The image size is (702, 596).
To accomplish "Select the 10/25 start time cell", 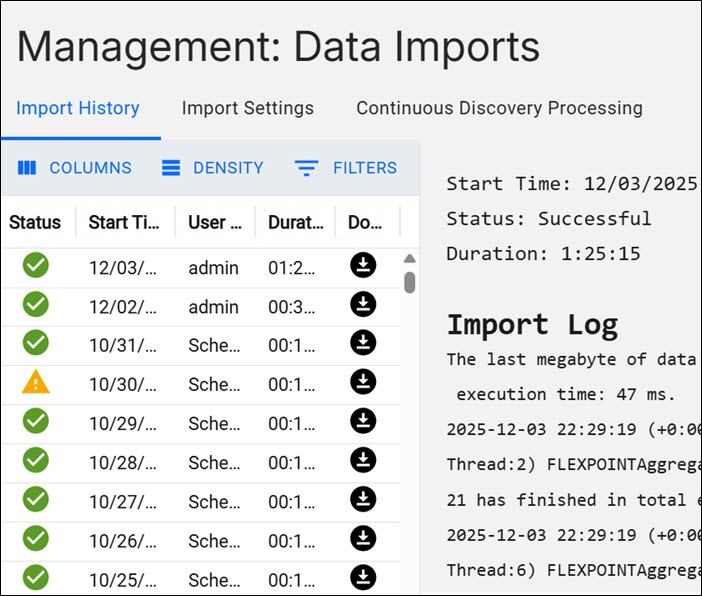I will (x=123, y=580).
